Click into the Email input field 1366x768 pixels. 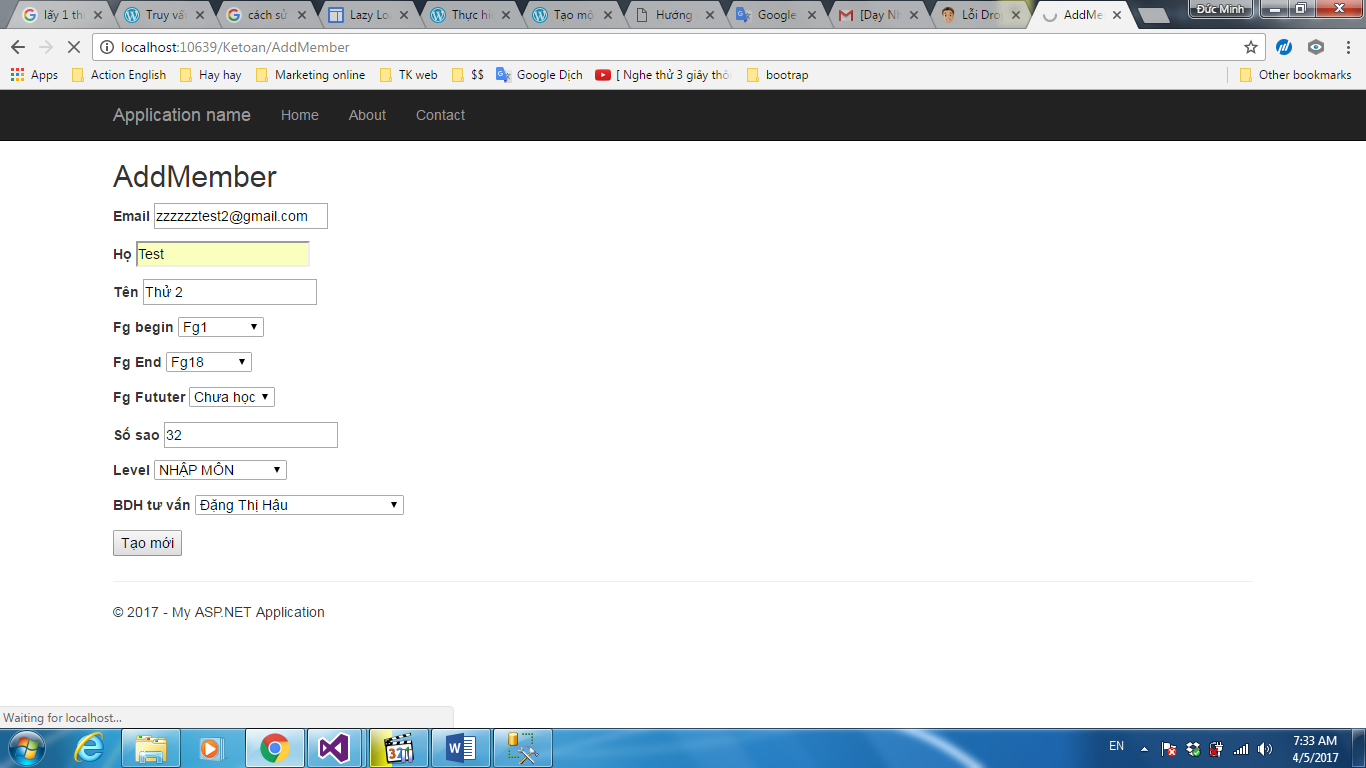coord(240,216)
